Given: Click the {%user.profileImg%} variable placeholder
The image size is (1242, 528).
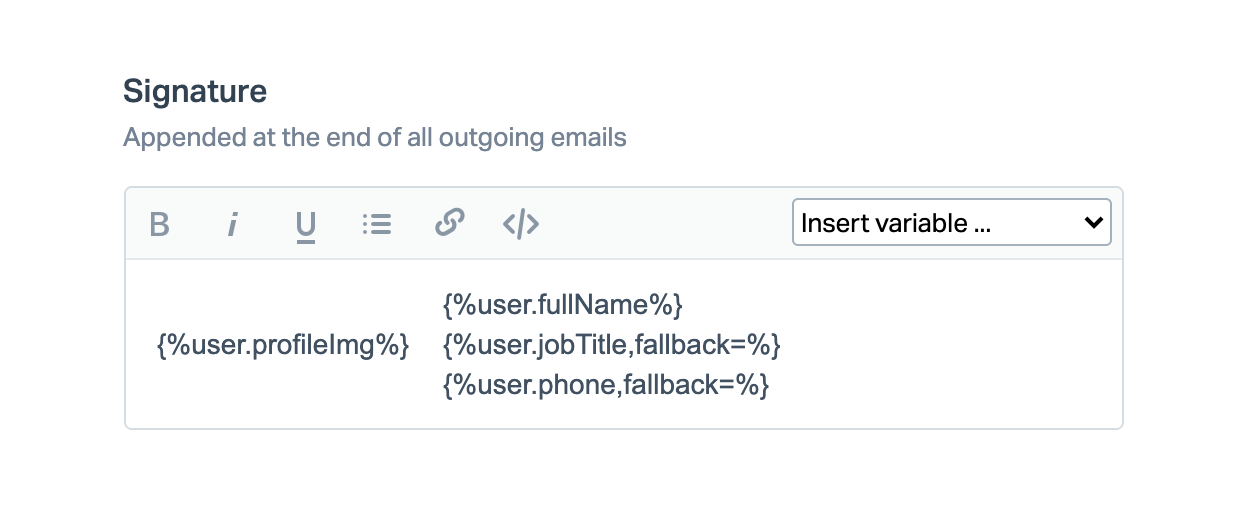Looking at the screenshot, I should pos(283,346).
